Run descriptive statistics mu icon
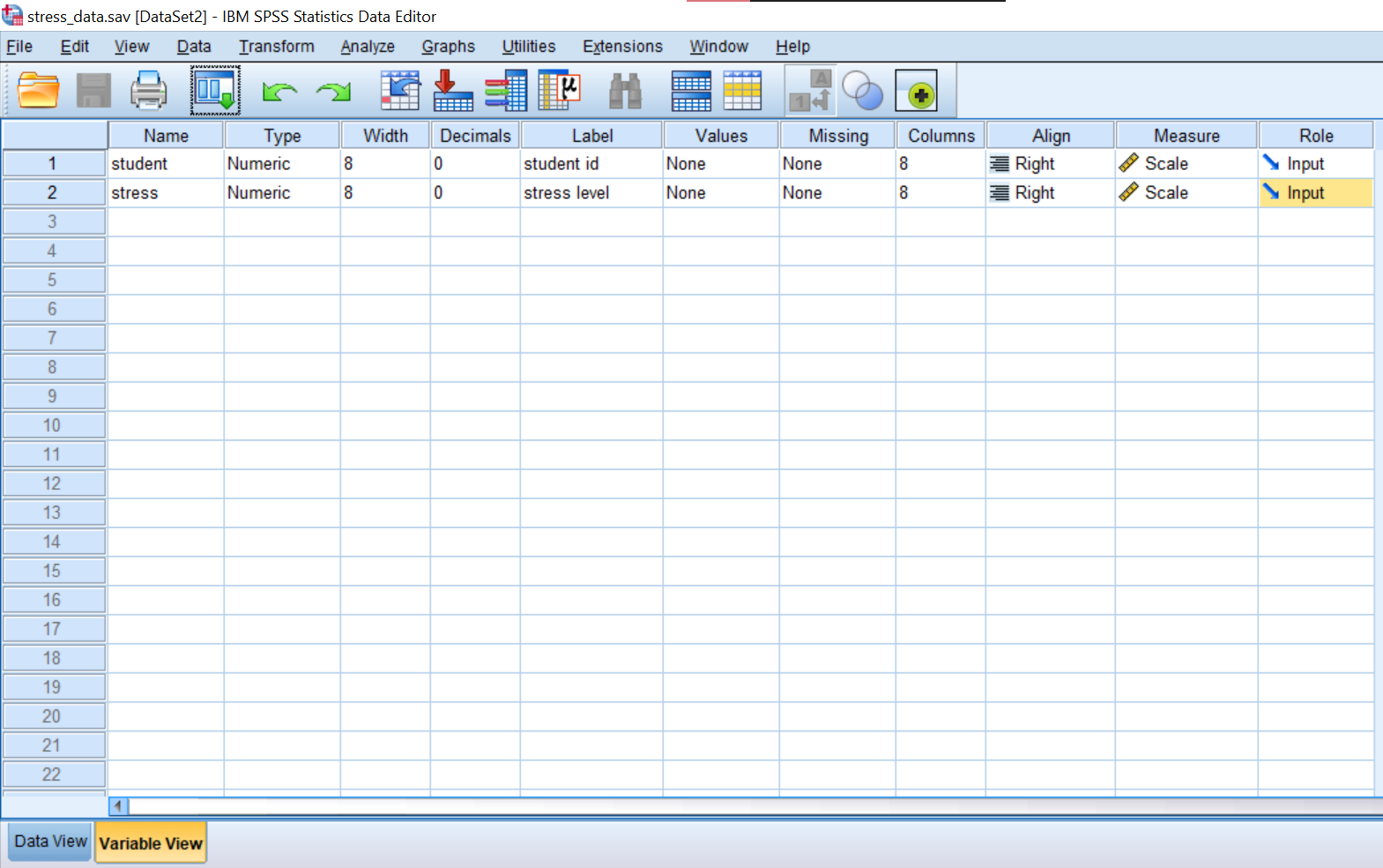This screenshot has width=1383, height=868. point(559,90)
